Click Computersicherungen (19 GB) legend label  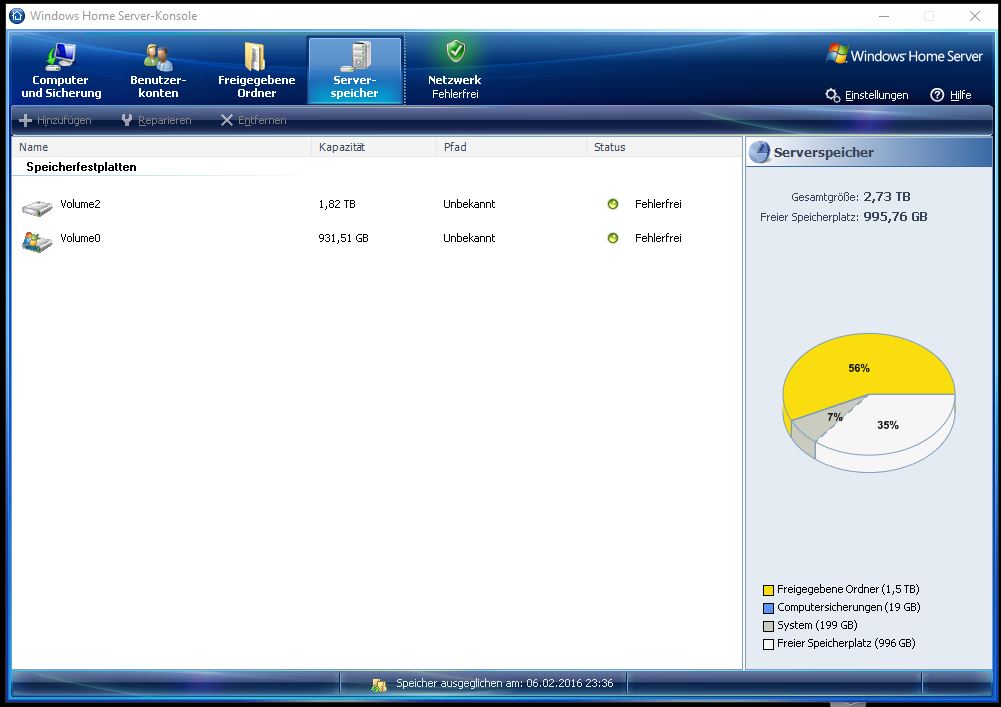click(849, 607)
